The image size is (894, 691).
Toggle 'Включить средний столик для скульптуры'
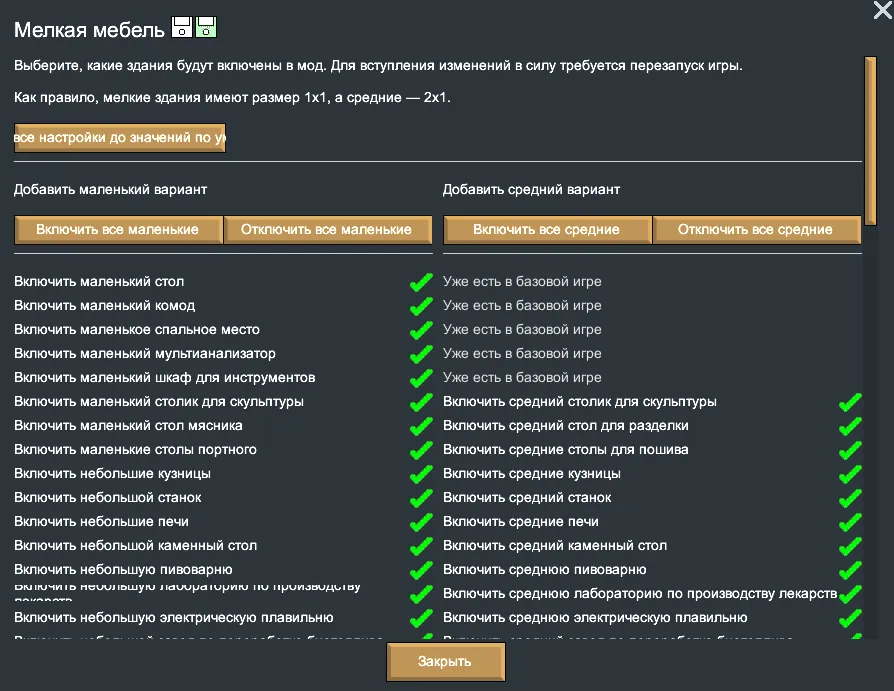point(850,402)
